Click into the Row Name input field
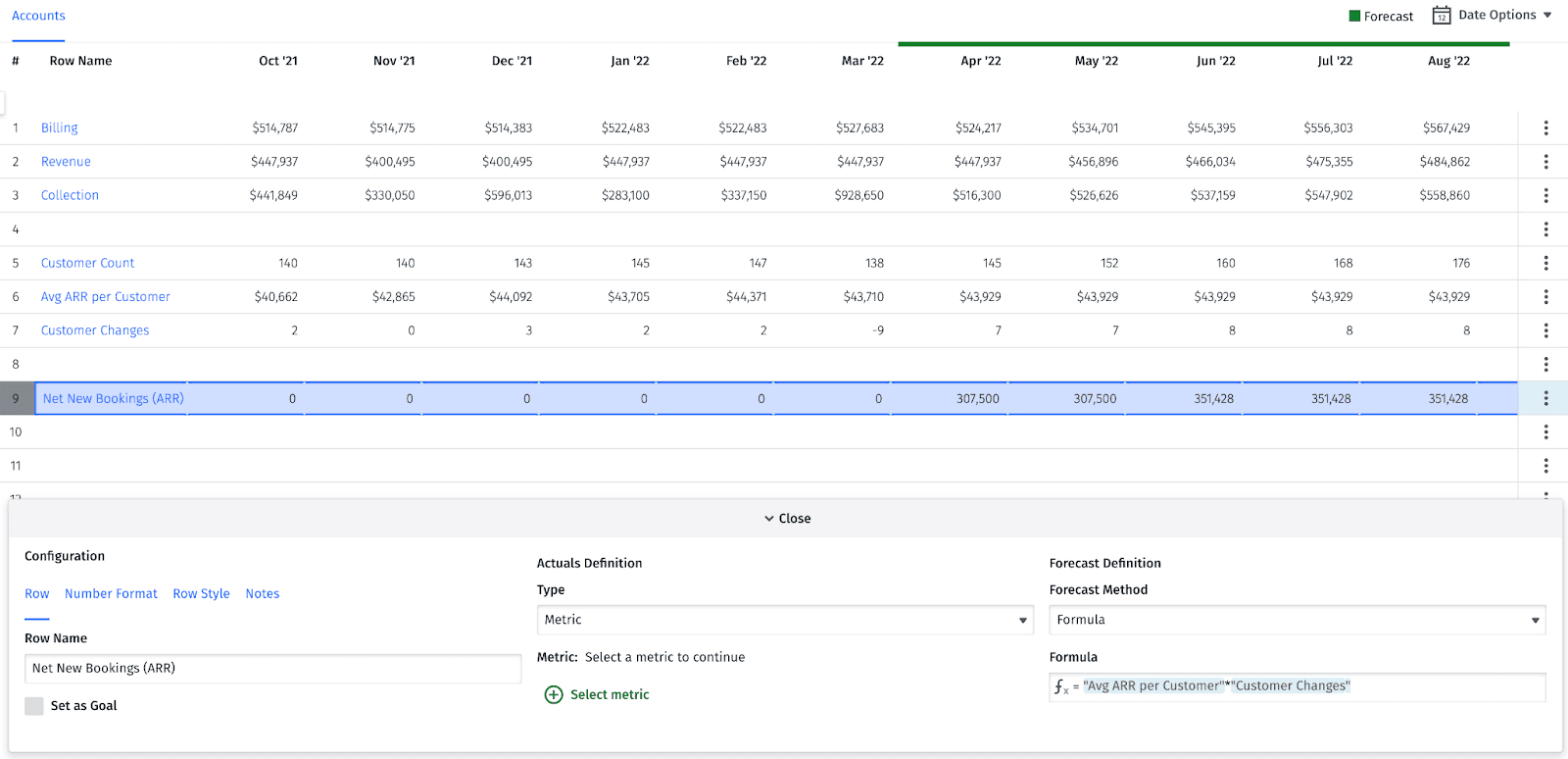Image resolution: width=1568 pixels, height=759 pixels. (x=272, y=669)
